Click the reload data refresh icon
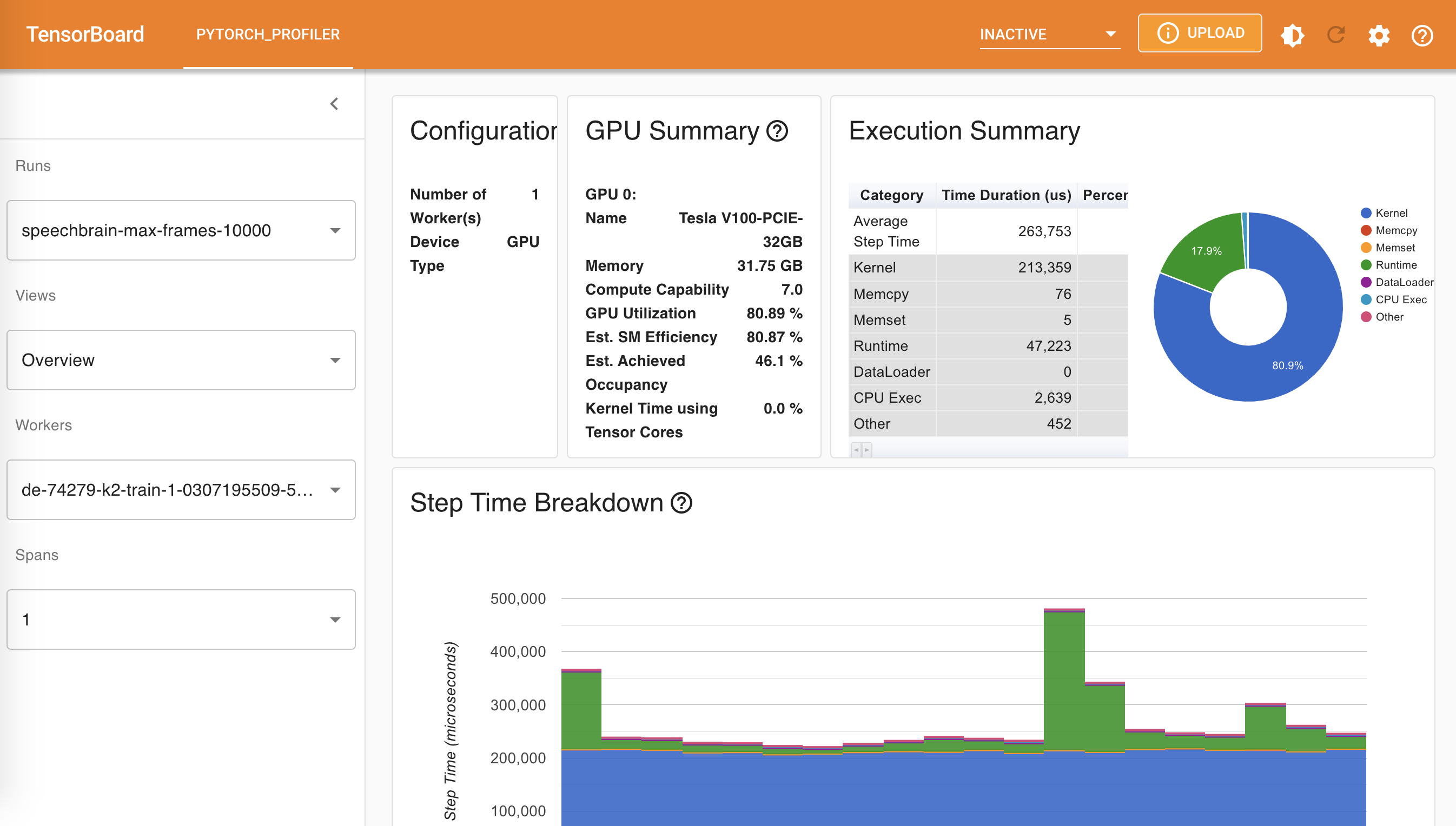 coord(1336,35)
